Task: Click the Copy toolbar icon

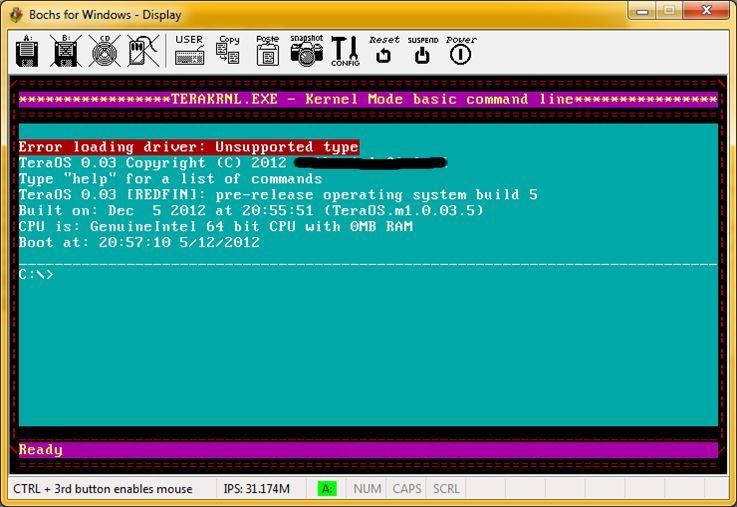Action: point(228,50)
